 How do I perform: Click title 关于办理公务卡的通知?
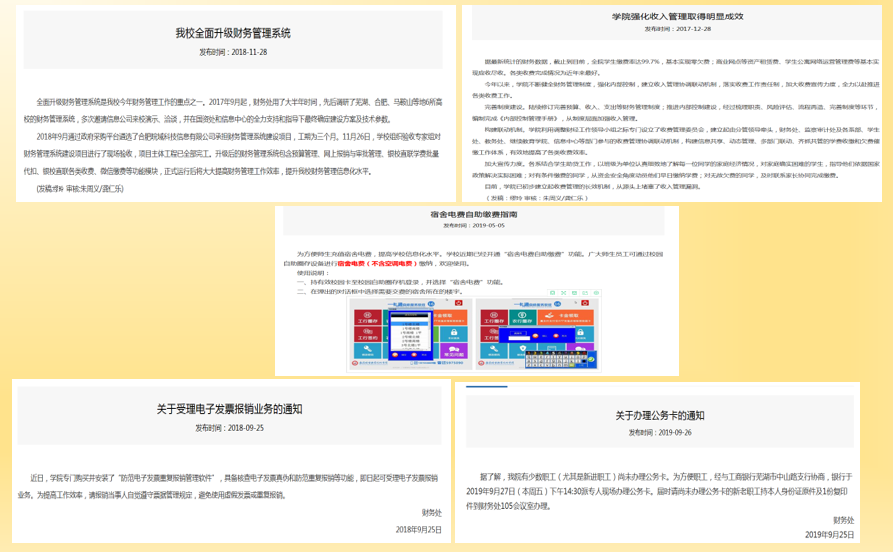coord(659,416)
